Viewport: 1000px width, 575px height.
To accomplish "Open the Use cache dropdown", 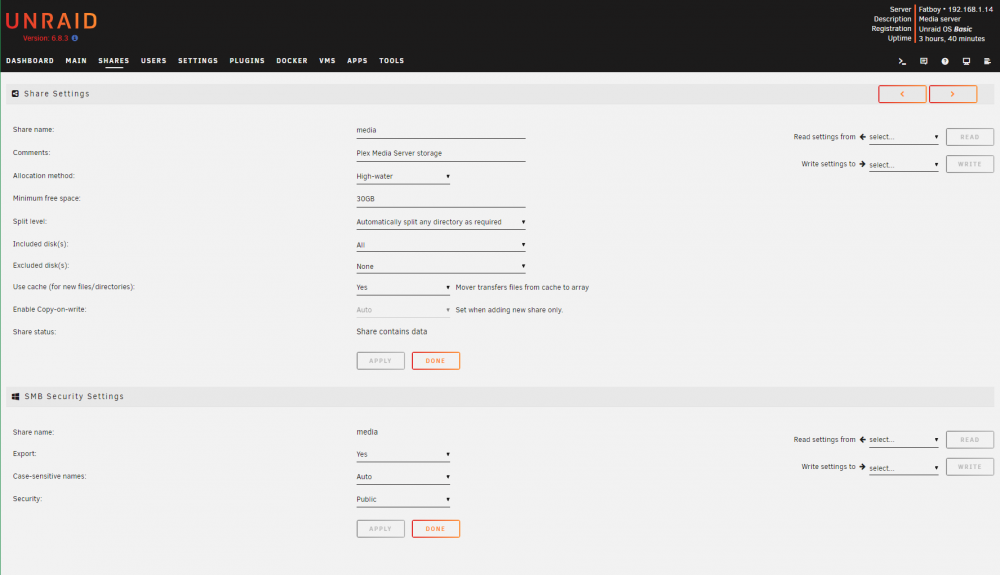I will 403,288.
